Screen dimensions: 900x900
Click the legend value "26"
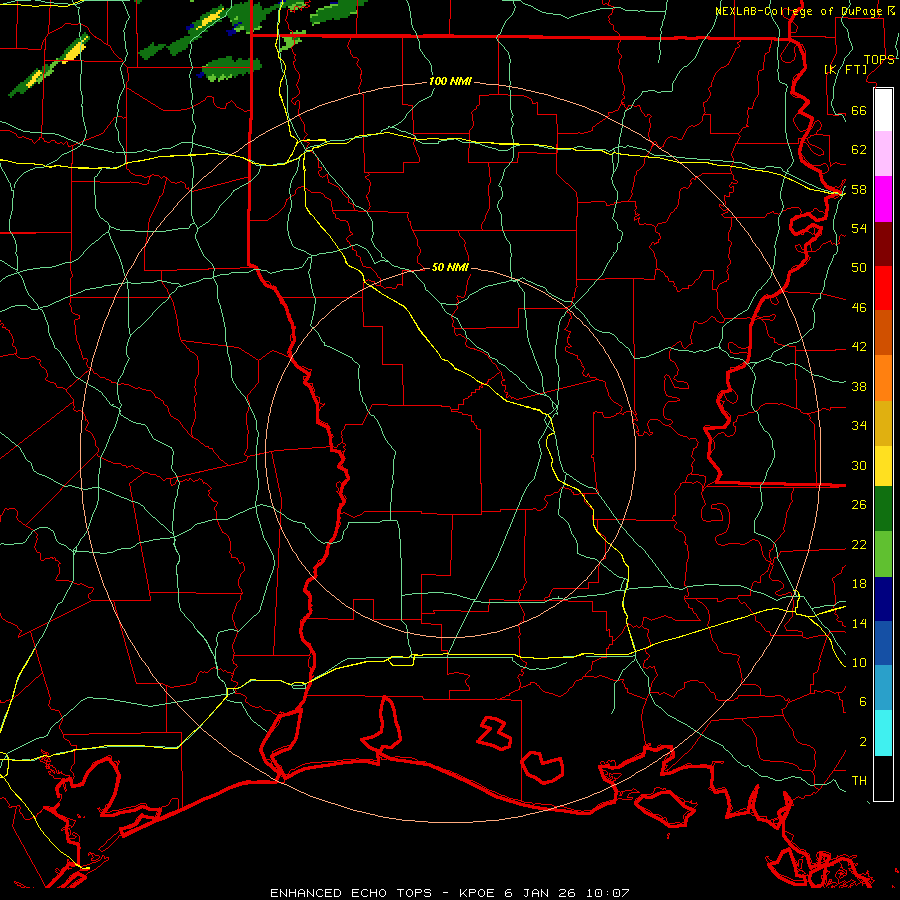[x=859, y=505]
